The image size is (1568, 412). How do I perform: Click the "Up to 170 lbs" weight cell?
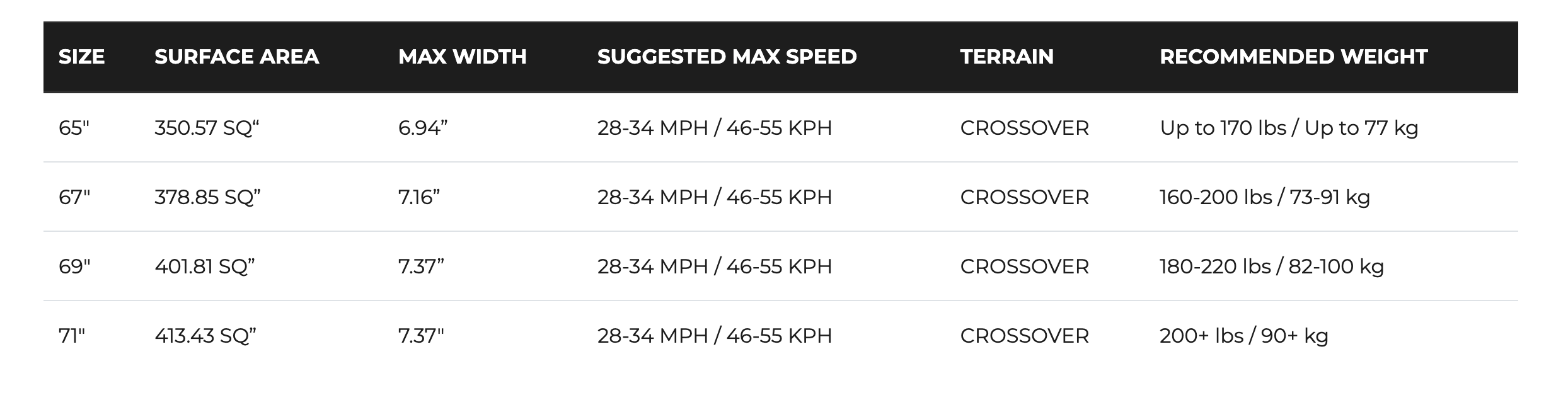1288,128
